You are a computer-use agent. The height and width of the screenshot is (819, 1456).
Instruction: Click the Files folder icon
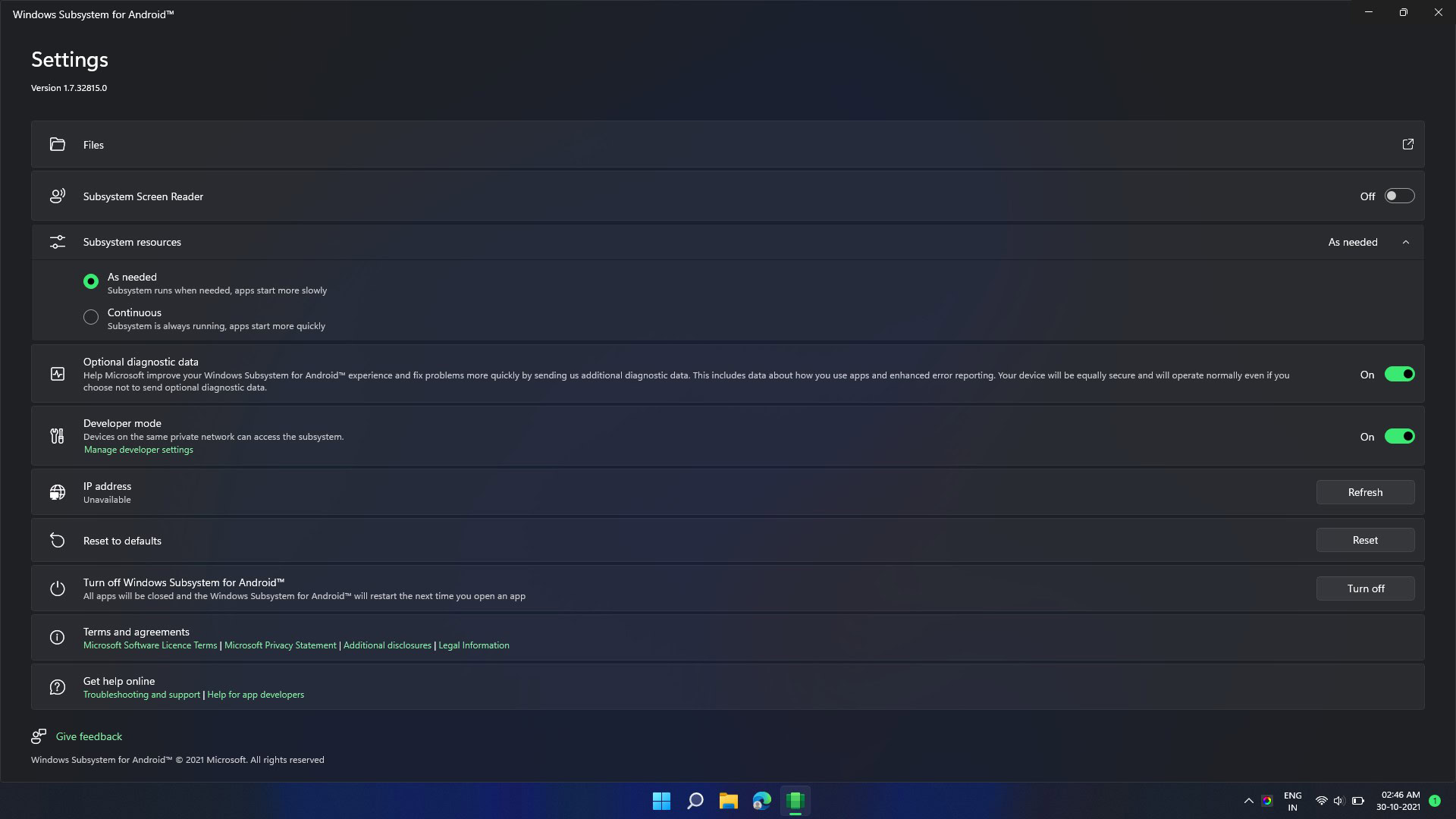pyautogui.click(x=57, y=145)
